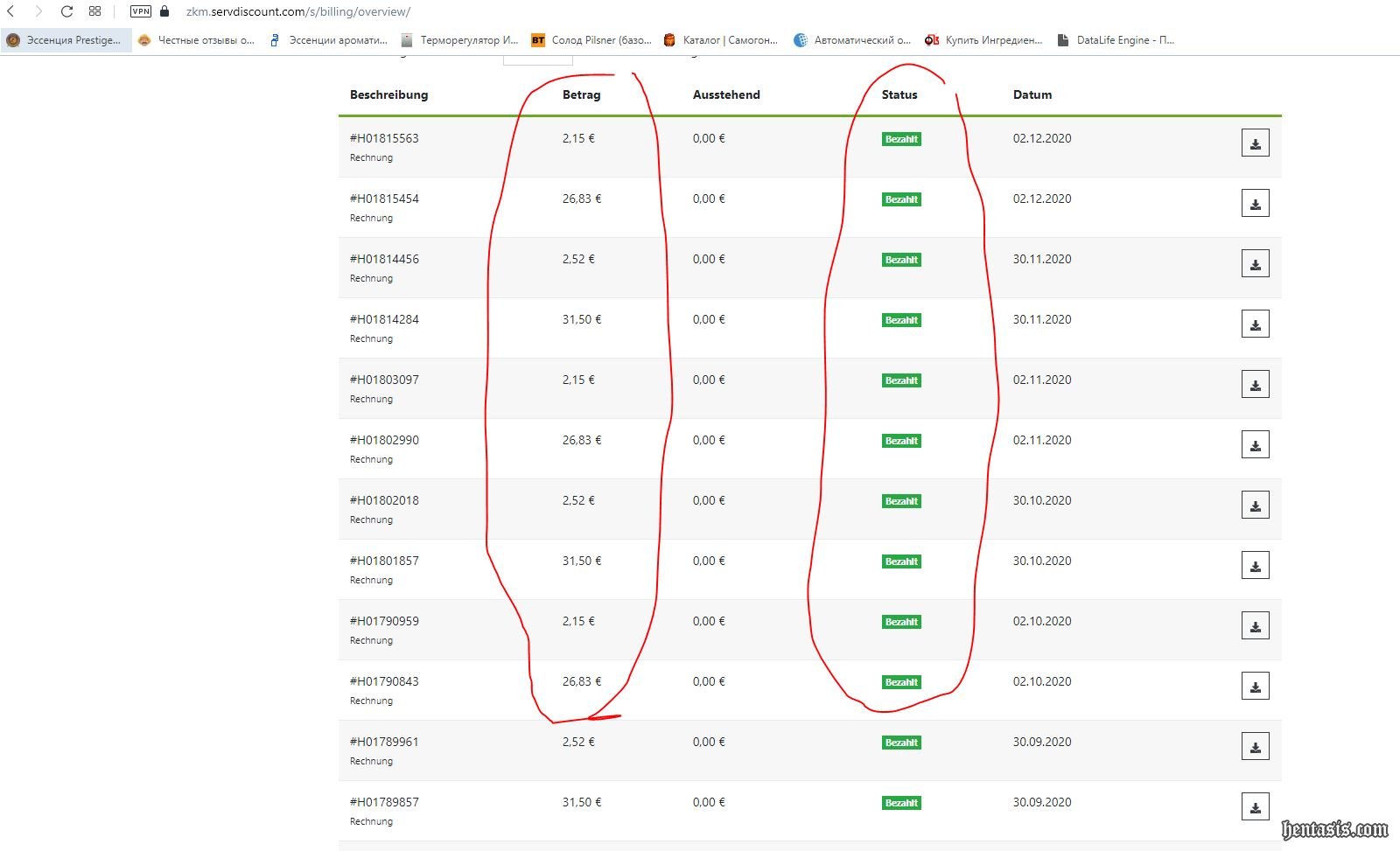Image resolution: width=1400 pixels, height=851 pixels.
Task: Click Bezahlt status badge for #H01814284
Action: click(x=901, y=320)
